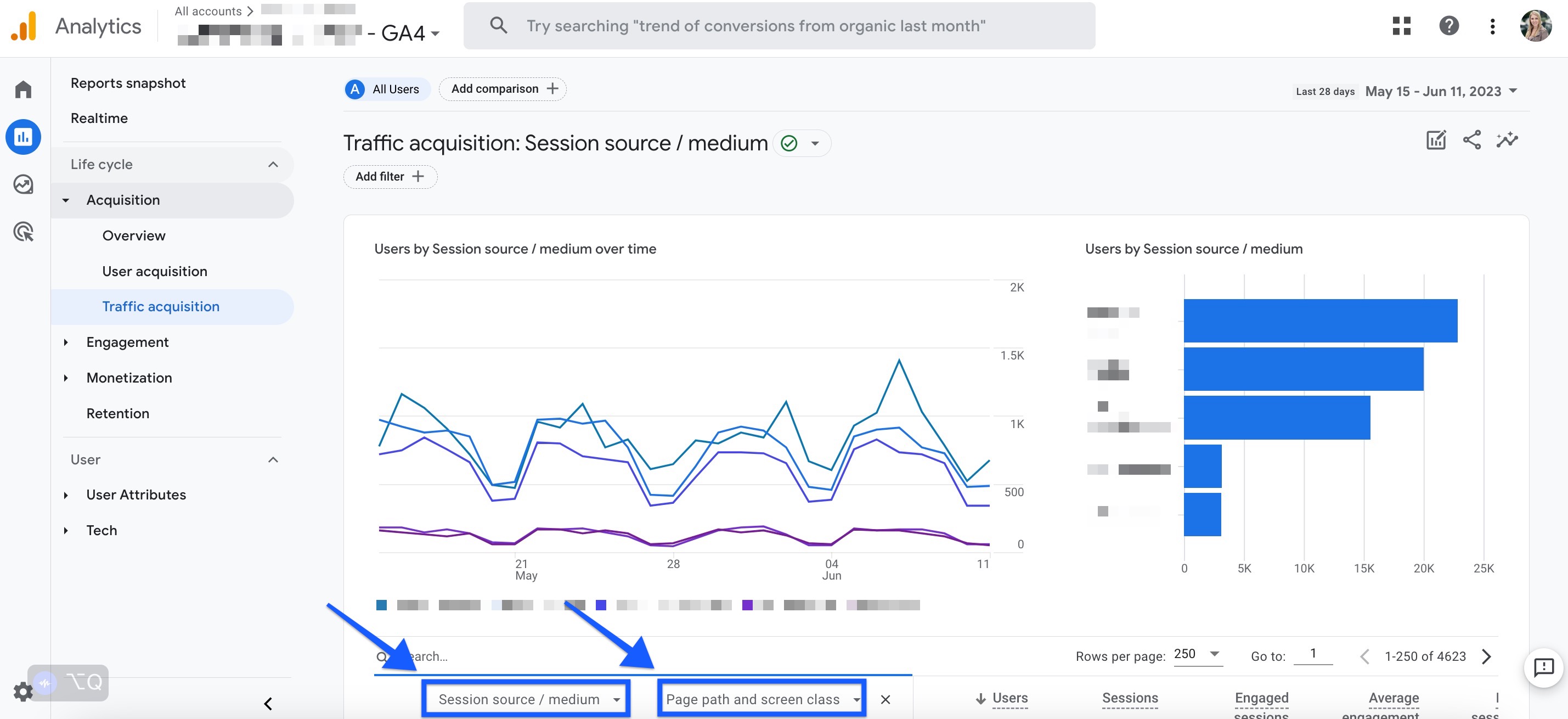
Task: Toggle All Users segment selector
Action: click(x=383, y=88)
